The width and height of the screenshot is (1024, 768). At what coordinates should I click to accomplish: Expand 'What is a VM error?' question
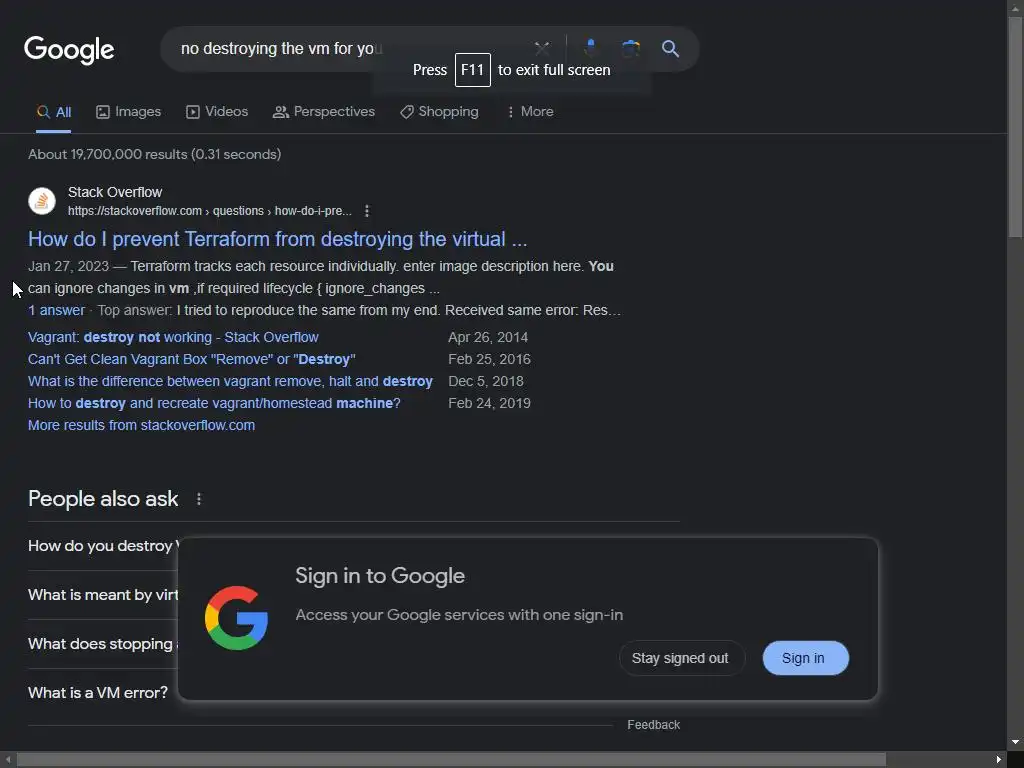(x=98, y=693)
